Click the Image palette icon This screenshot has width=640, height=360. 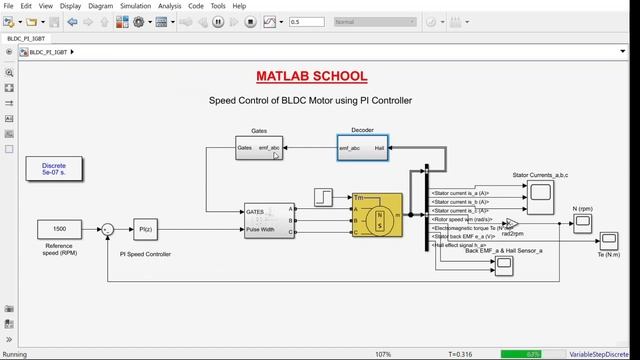[x=9, y=134]
